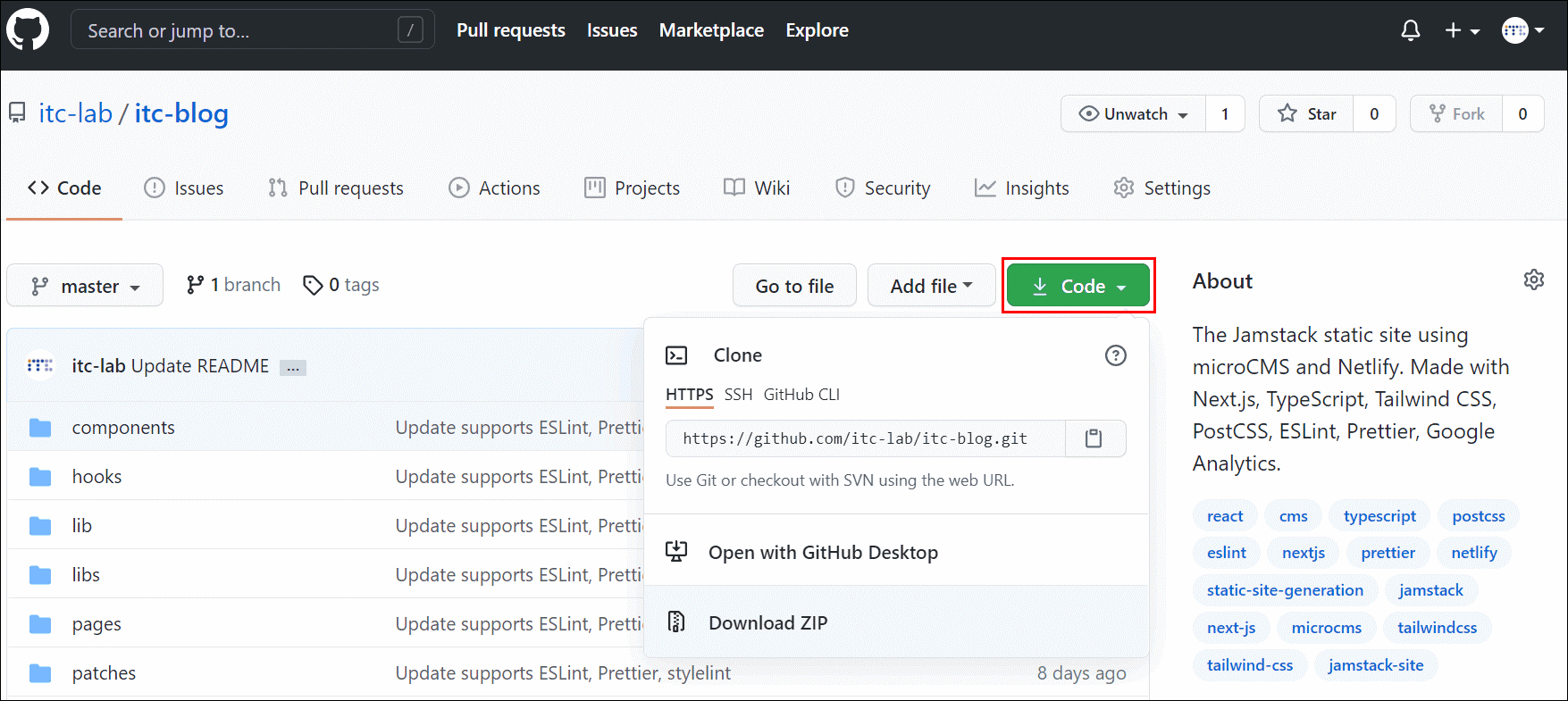Expand the master branch selector
1568x701 pixels.
85,286
